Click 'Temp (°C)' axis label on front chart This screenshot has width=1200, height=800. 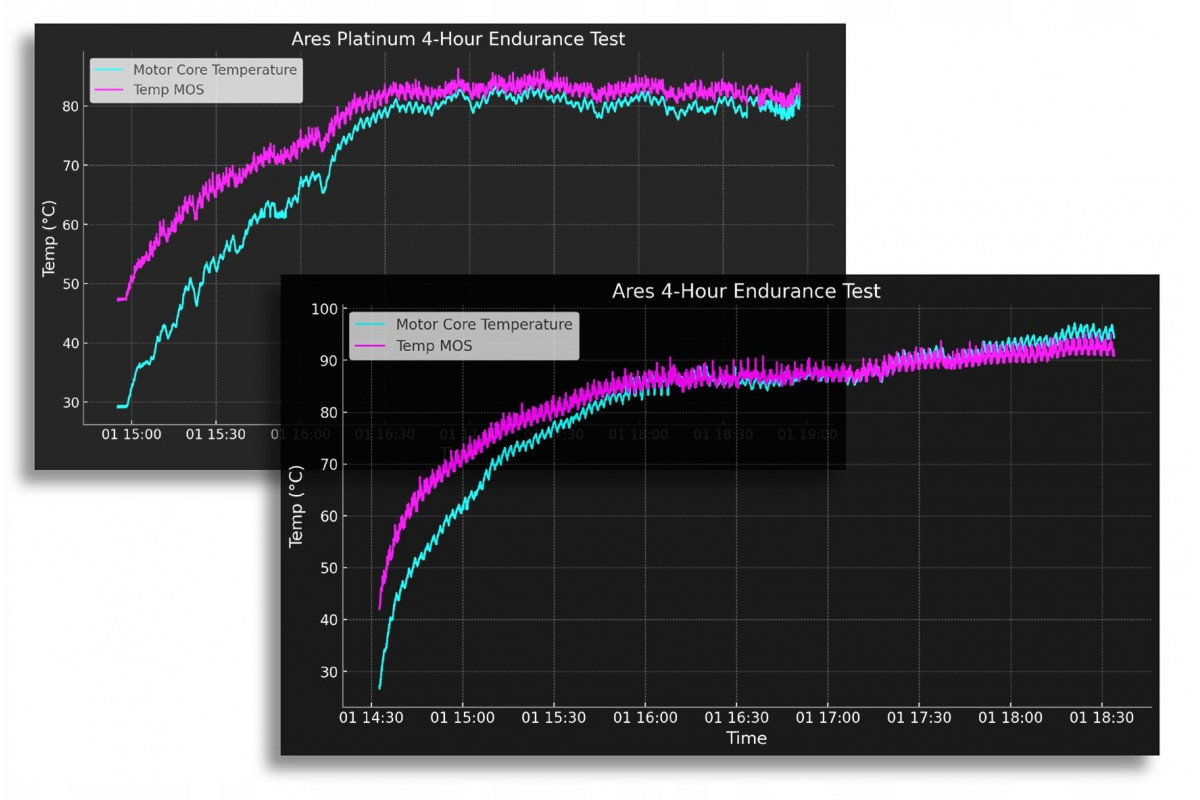click(x=296, y=507)
